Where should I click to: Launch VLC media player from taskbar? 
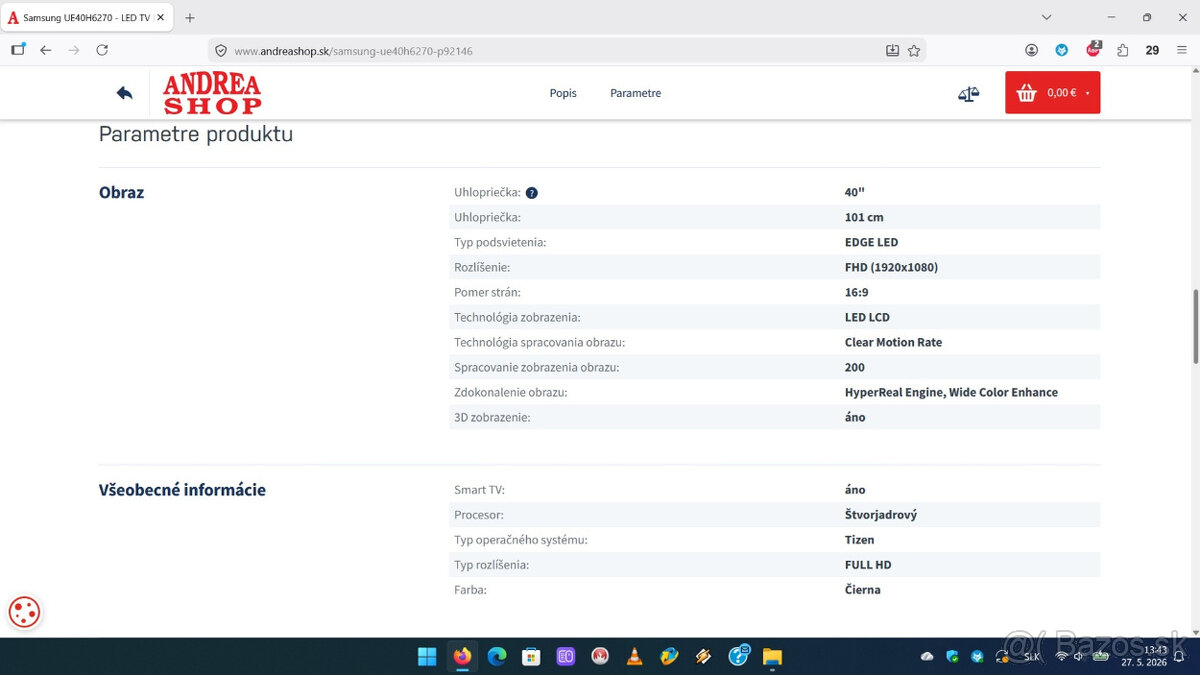pos(634,657)
